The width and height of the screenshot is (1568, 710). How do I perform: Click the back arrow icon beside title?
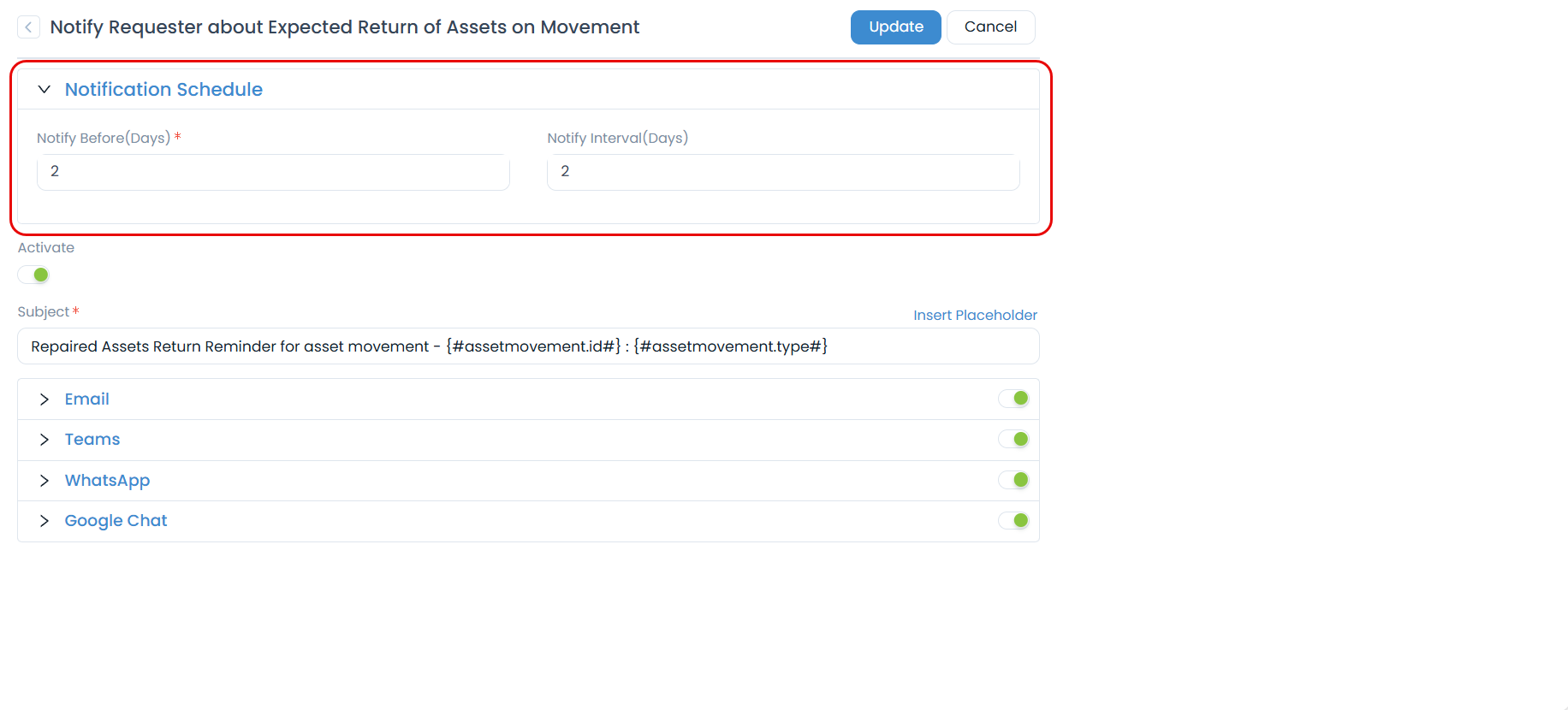point(28,27)
